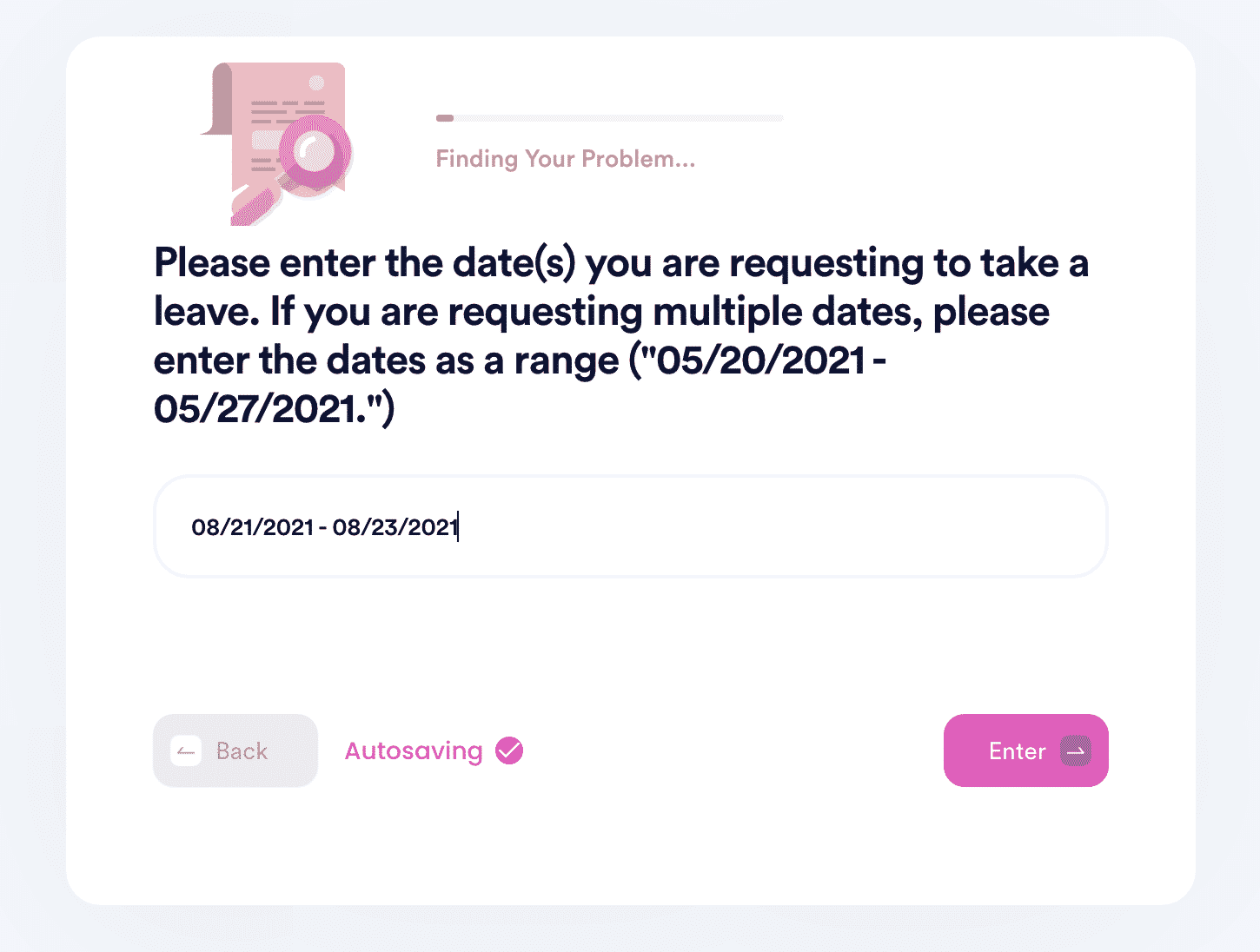The image size is (1260, 952).
Task: Click the Autosaving checkmark circle icon
Action: pos(509,750)
